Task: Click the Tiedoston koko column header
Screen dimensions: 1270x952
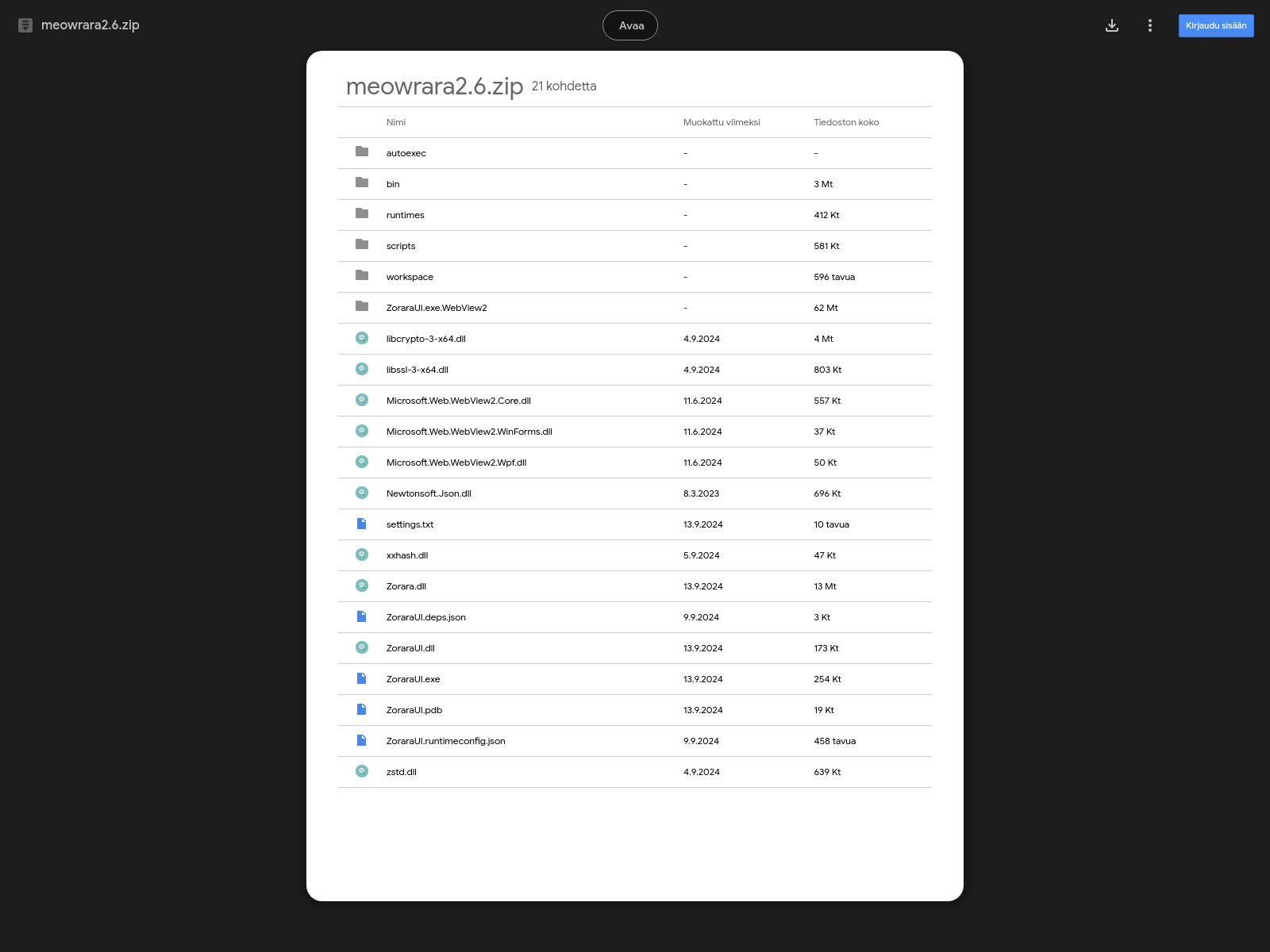Action: coord(846,122)
